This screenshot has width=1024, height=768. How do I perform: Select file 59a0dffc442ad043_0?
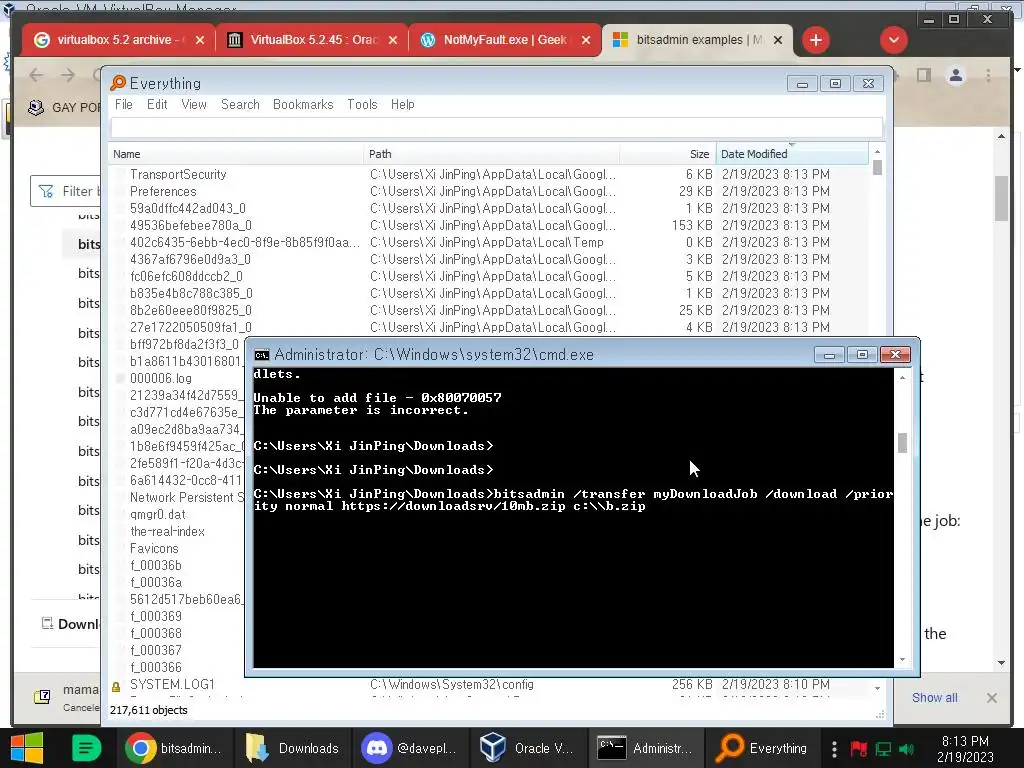click(x=490, y=208)
